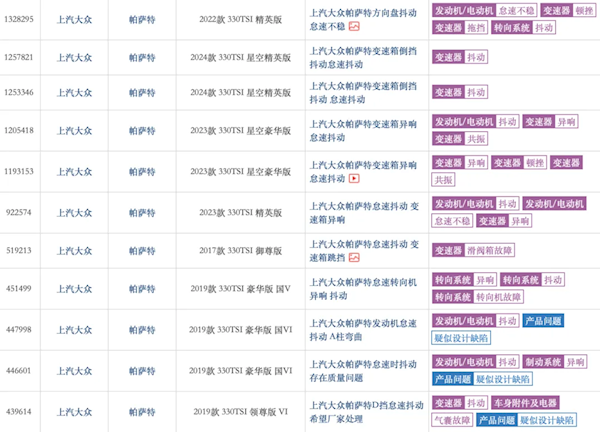Screen dimensions: 600x432
Task: Click trim text 2019款 330TSI 豪华版 国V
Action: click(240, 289)
